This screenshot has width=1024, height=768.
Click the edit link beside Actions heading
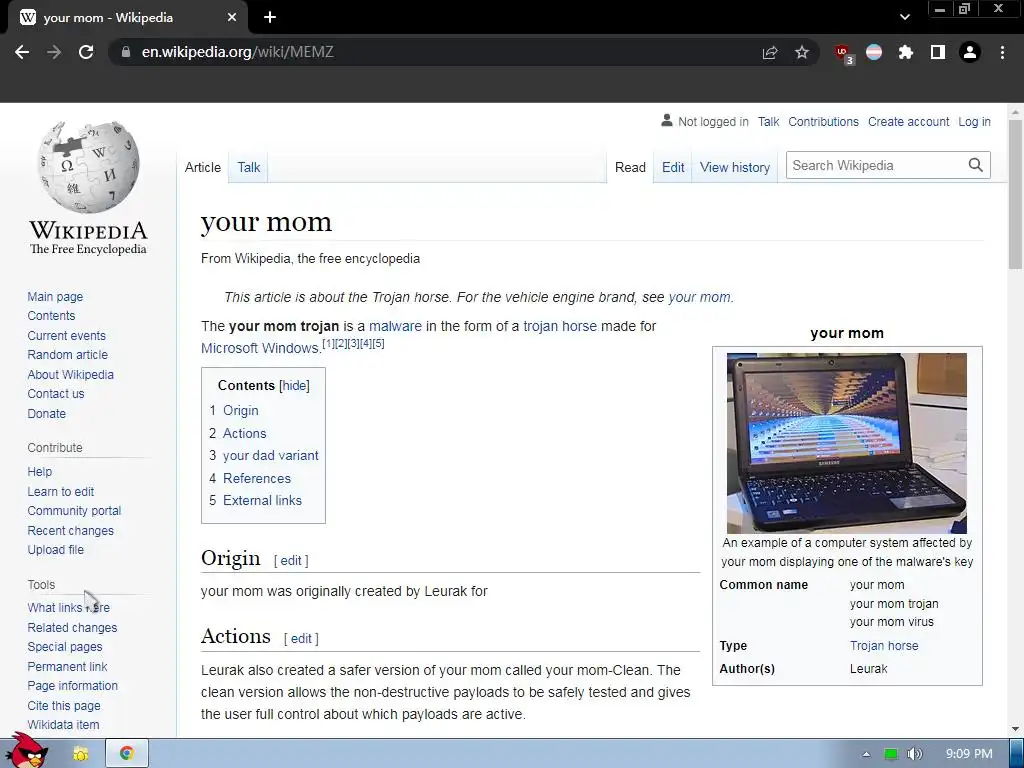tap(301, 639)
